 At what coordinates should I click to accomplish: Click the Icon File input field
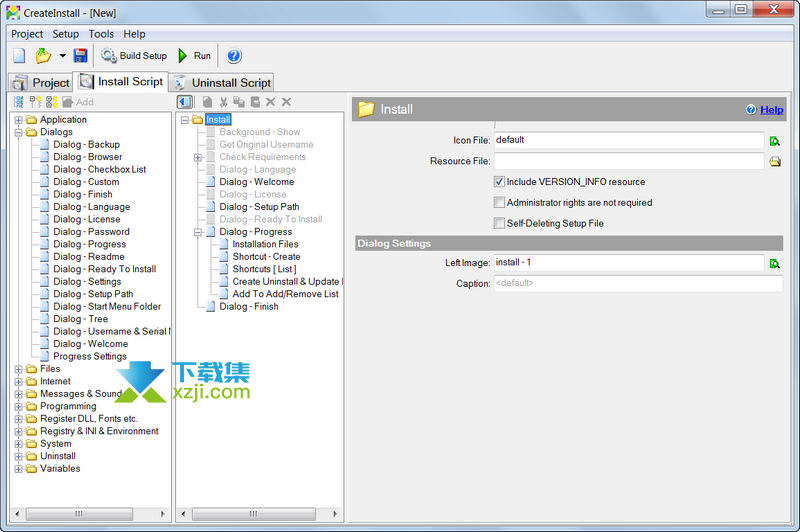629,140
